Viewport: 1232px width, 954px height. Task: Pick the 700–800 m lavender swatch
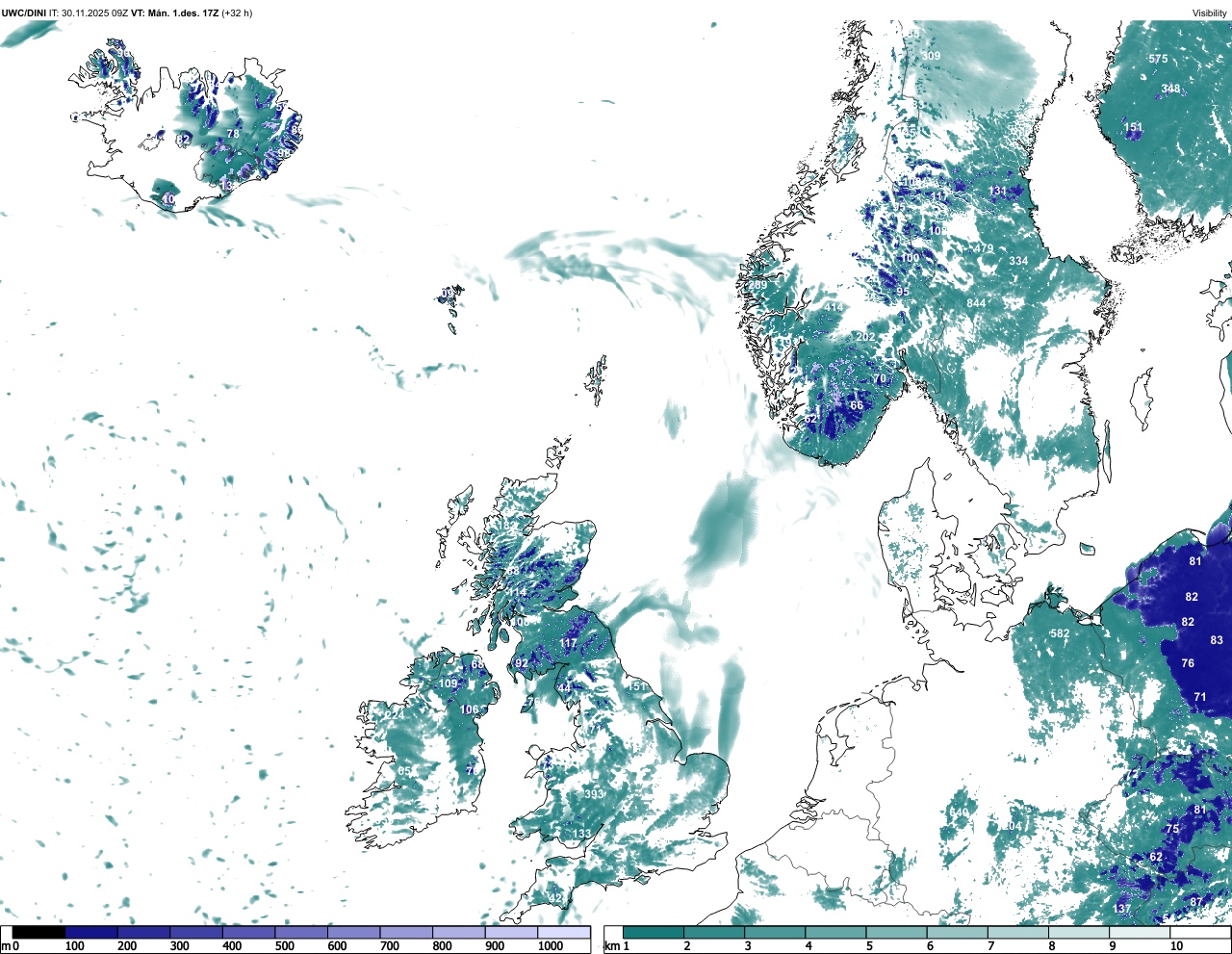[x=406, y=933]
